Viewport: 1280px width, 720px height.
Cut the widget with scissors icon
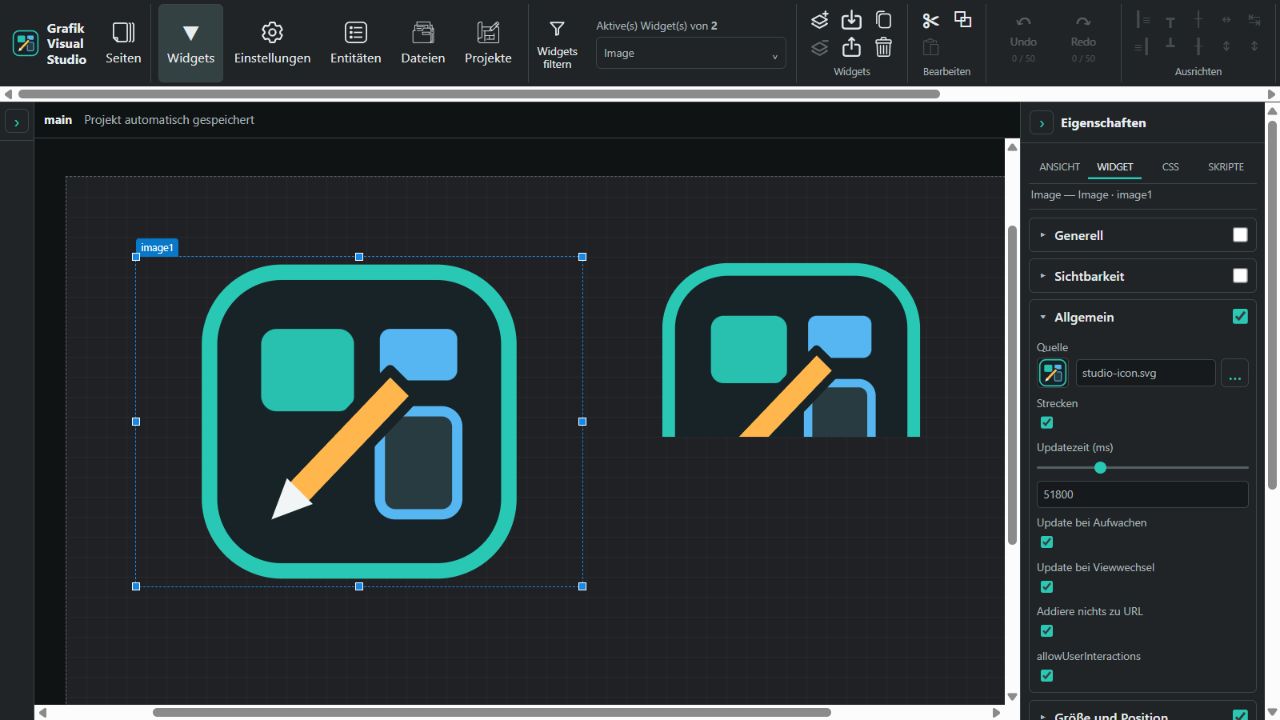[931, 20]
